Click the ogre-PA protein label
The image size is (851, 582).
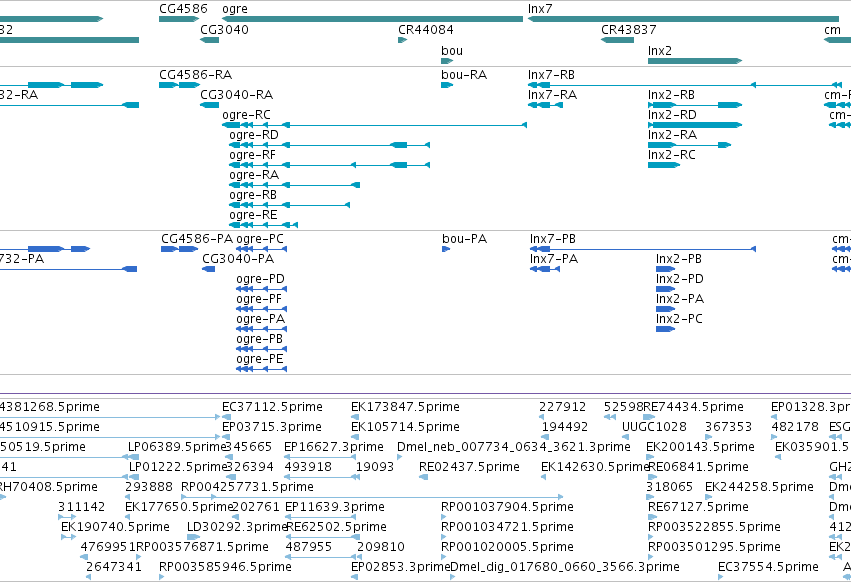pyautogui.click(x=261, y=319)
